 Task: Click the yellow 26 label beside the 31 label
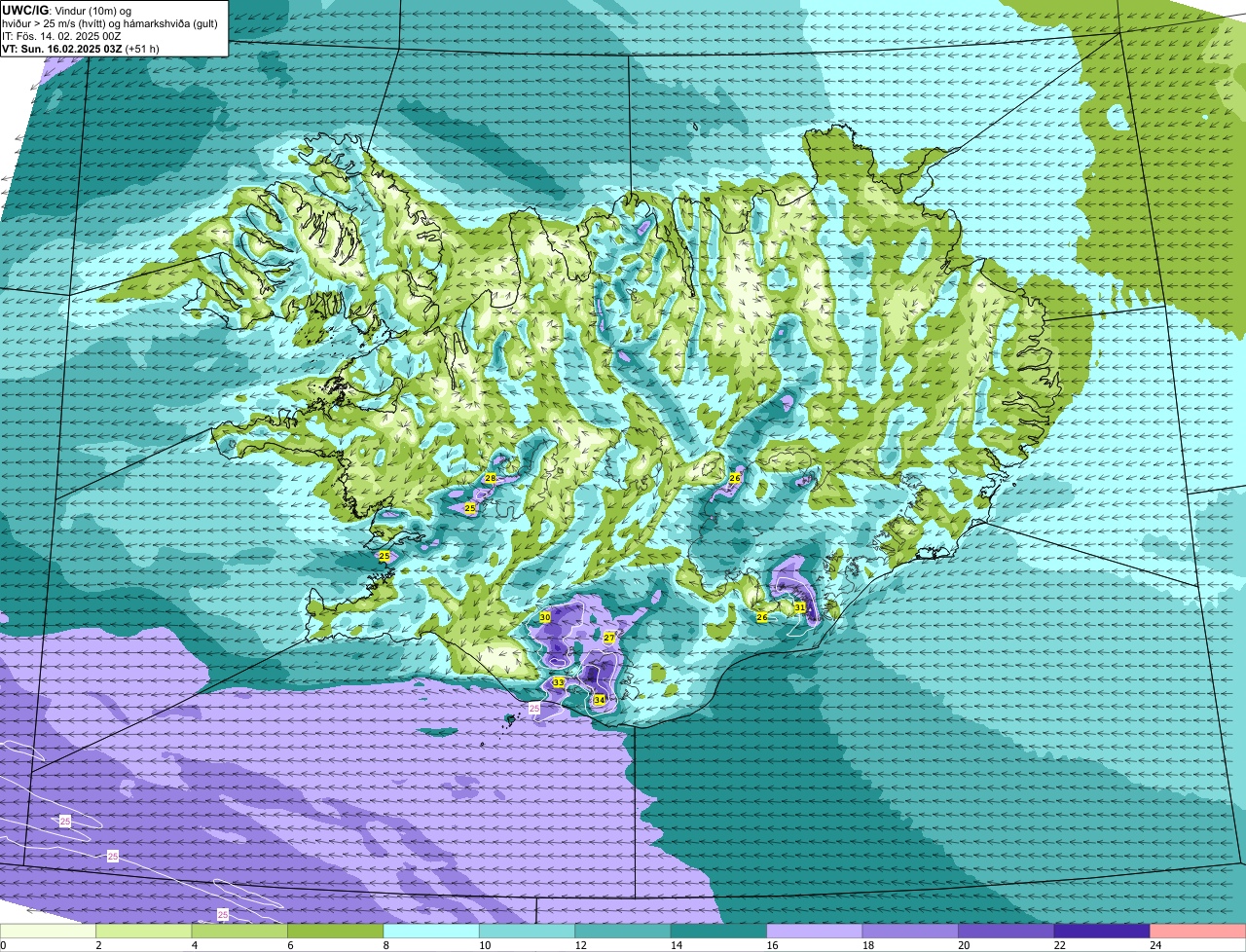pos(762,617)
